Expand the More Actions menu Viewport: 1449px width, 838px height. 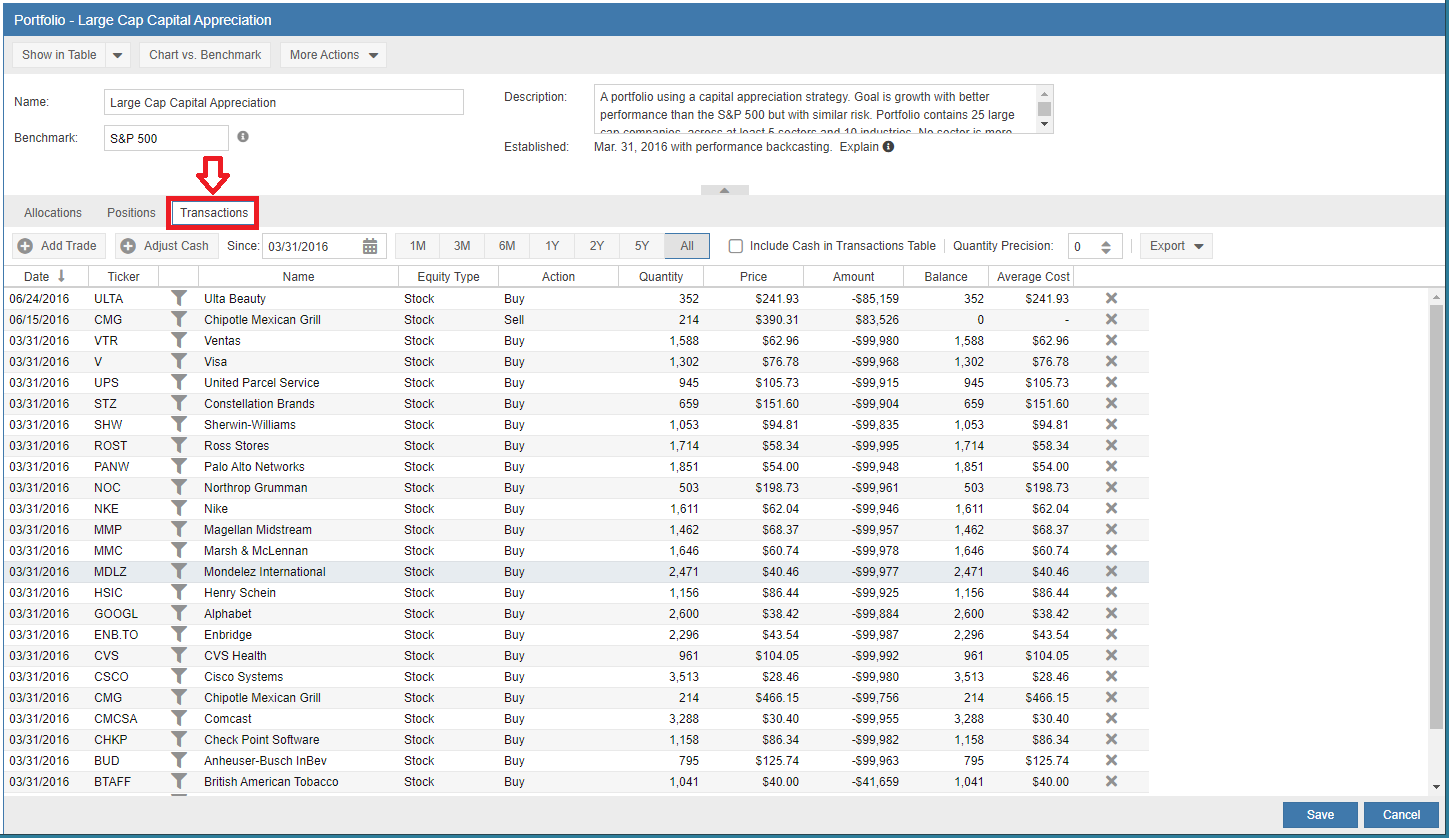[333, 55]
